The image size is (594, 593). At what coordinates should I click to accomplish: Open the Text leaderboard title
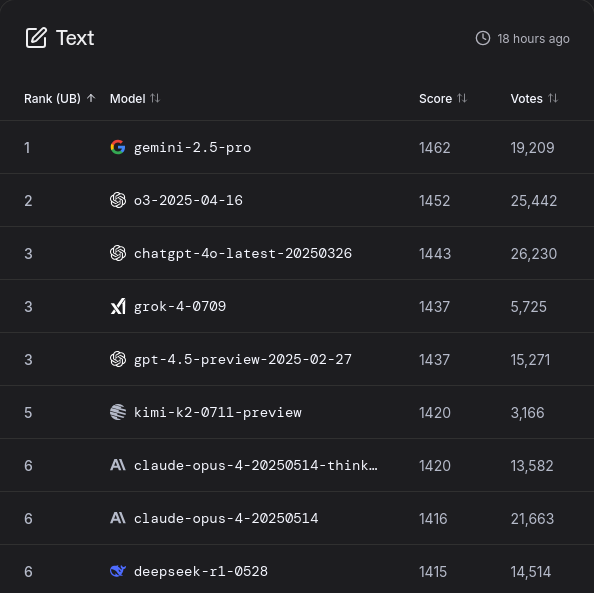[x=75, y=38]
